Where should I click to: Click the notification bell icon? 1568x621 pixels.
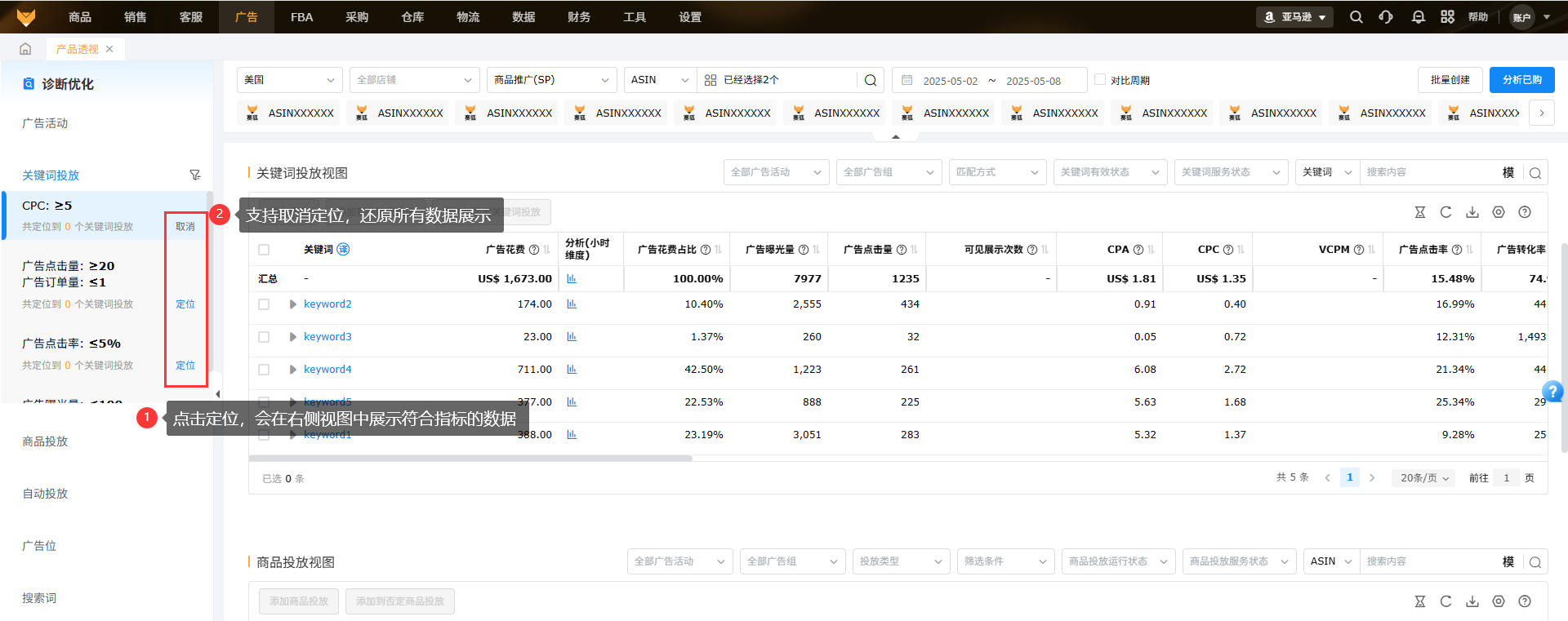1418,17
